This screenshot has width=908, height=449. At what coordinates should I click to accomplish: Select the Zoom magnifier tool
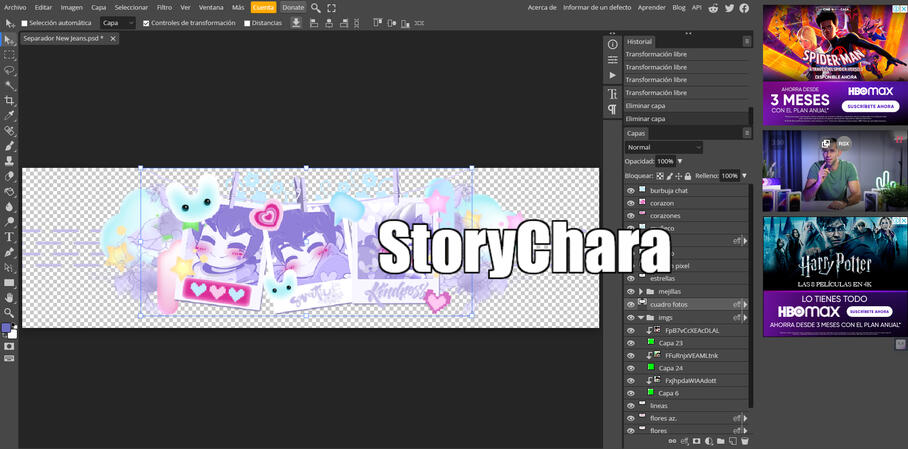coord(10,312)
